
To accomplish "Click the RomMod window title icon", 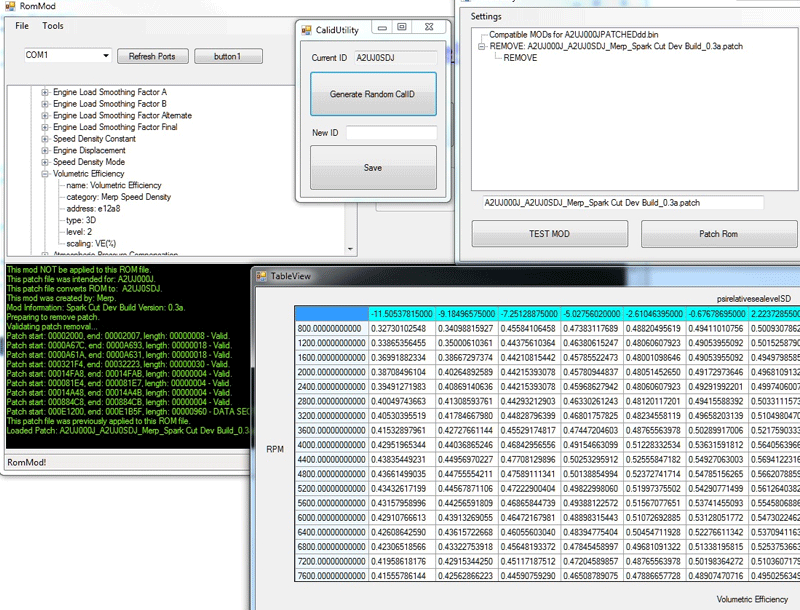I will (x=9, y=7).
